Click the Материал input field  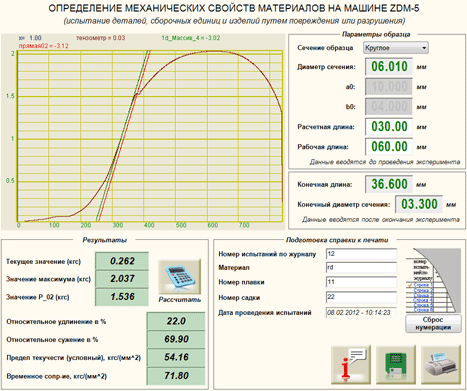[x=361, y=267]
